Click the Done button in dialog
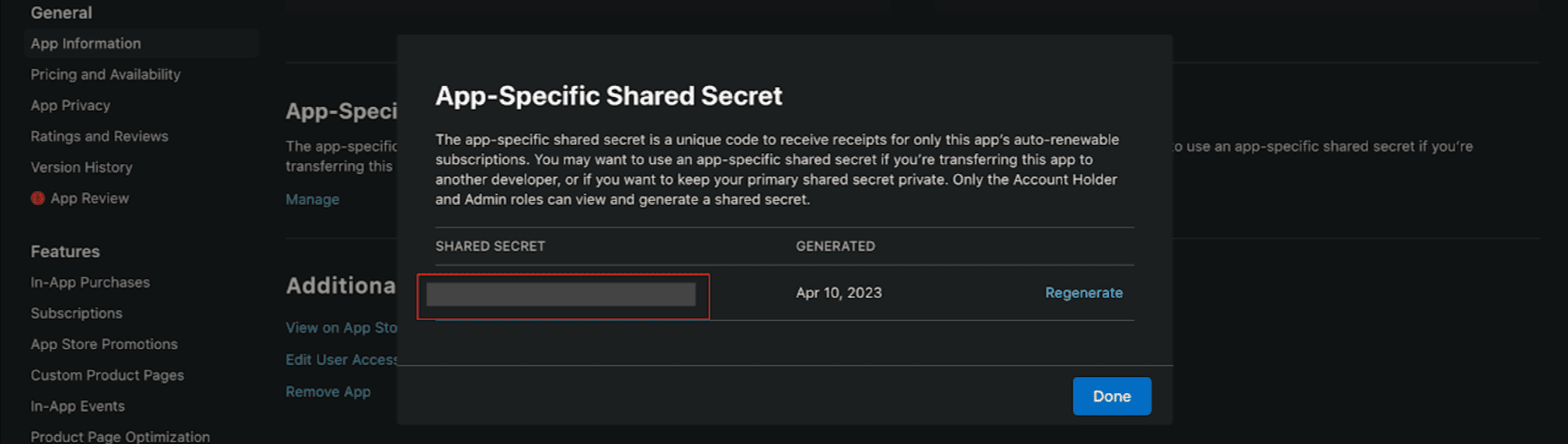 1111,396
